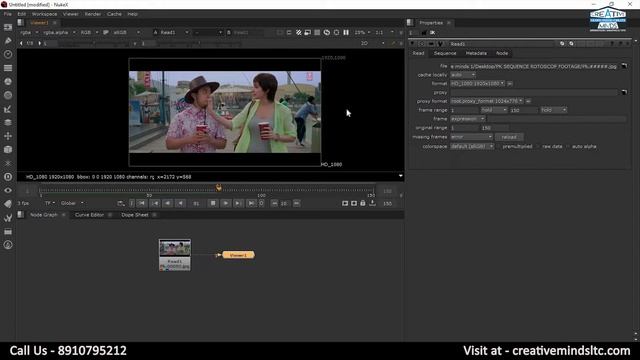Switch to the Node tab in Read1 properties
Viewport: 640px width, 360px height.
(x=502, y=53)
